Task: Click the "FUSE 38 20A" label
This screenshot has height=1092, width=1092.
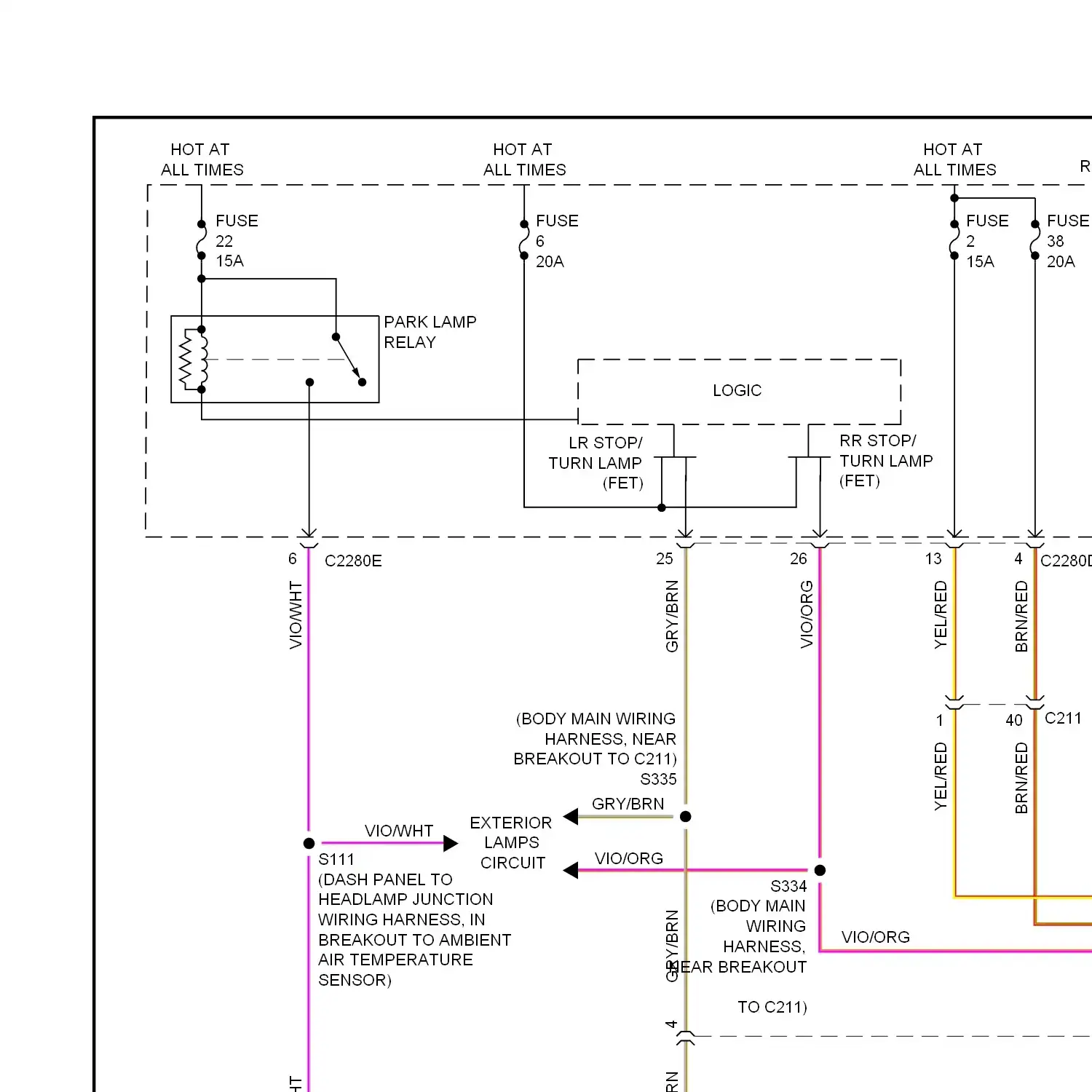Action: click(1068, 241)
